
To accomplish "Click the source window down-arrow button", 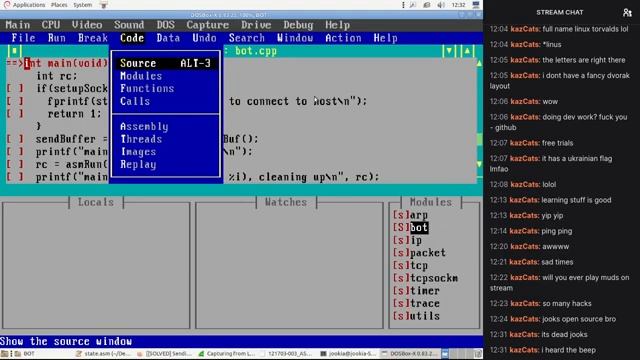I will (449, 51).
